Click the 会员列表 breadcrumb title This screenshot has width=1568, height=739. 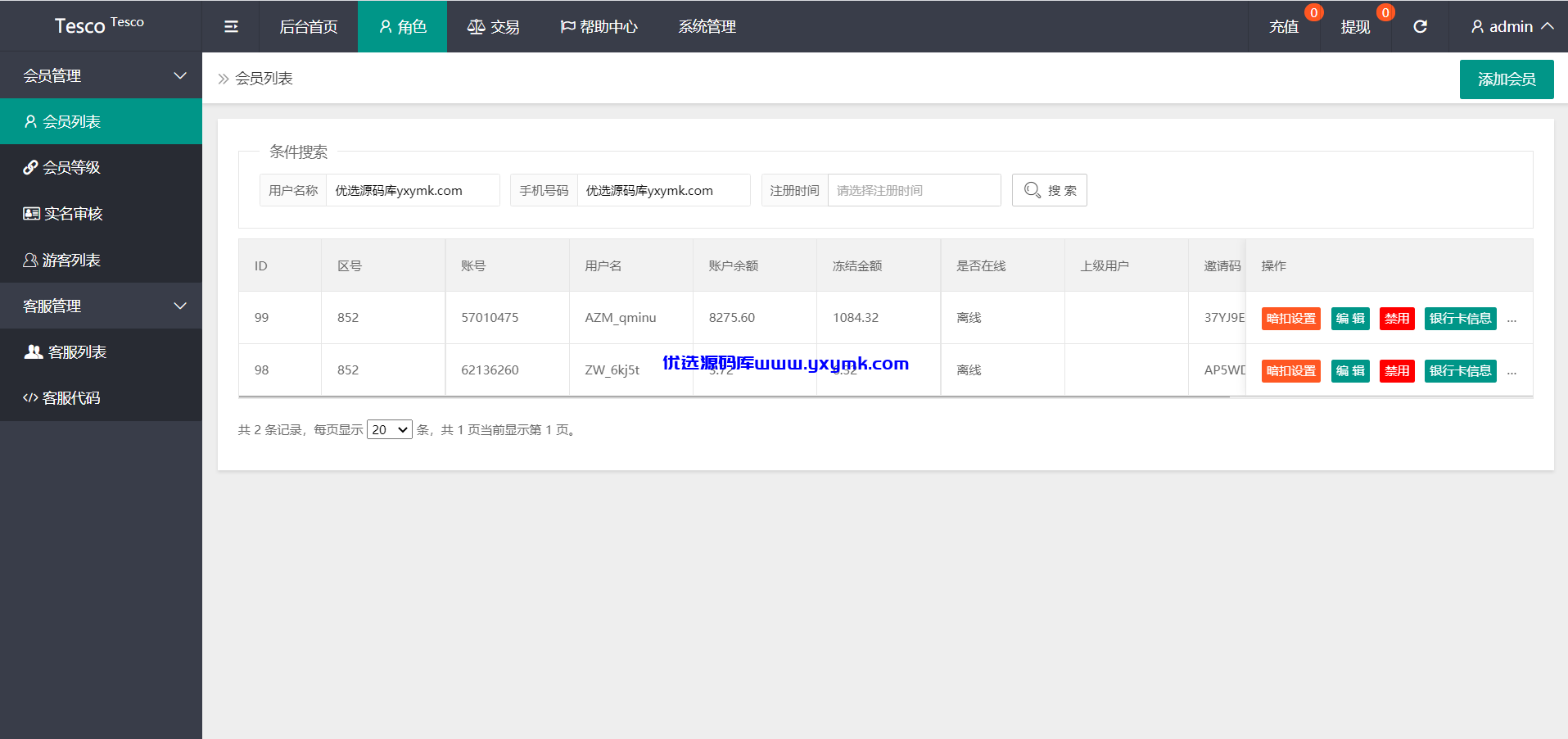click(264, 79)
